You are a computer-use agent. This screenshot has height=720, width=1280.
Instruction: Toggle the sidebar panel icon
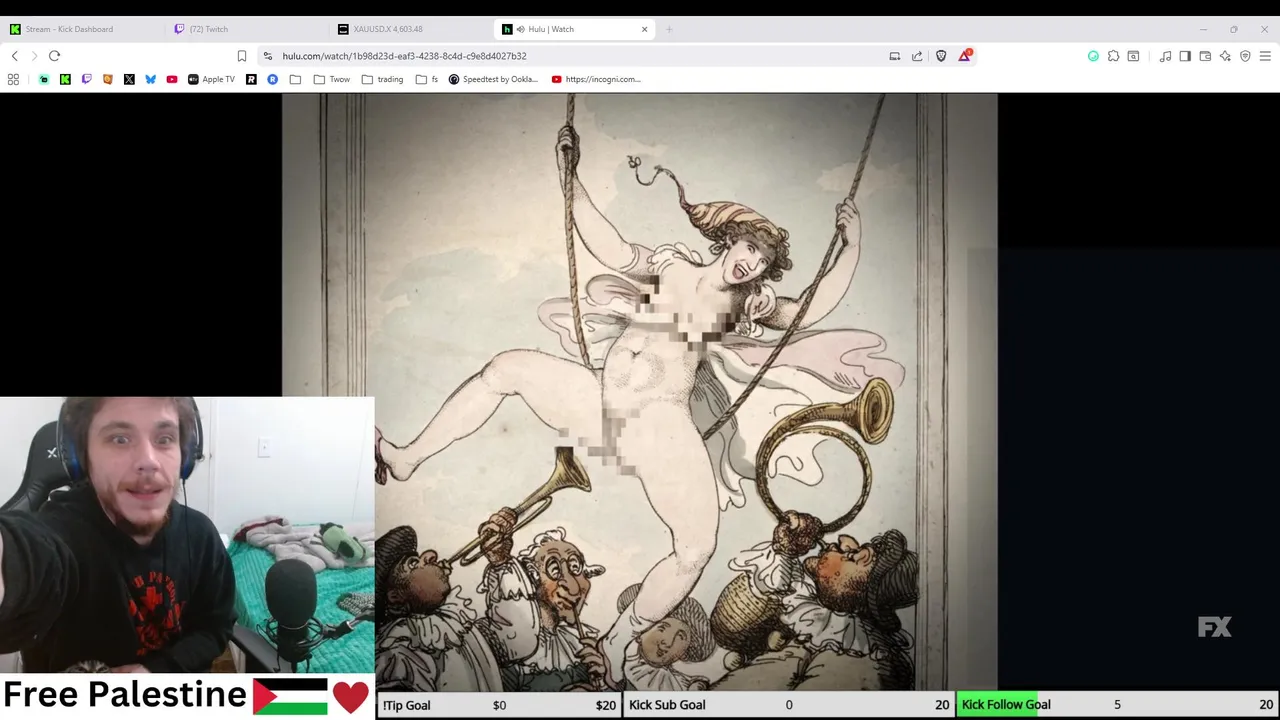1185,56
